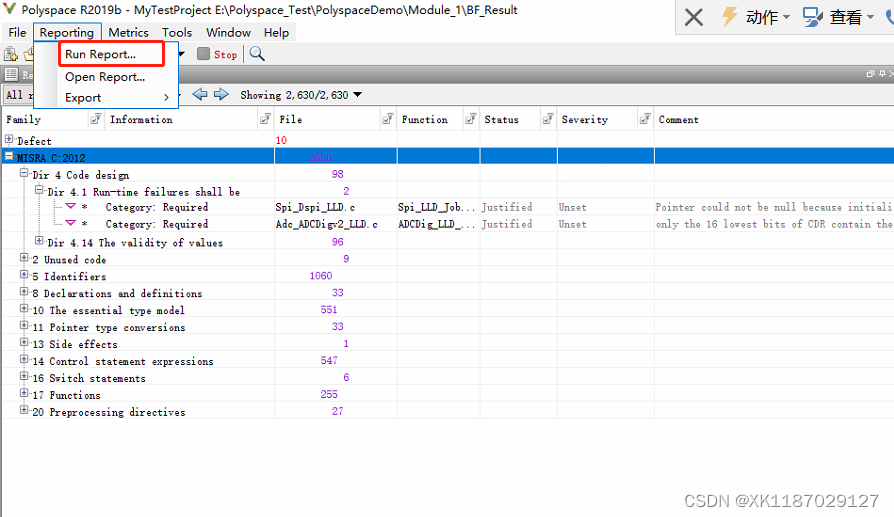Viewport: 894px width, 517px height.
Task: Click the Results List panel icon
Action: tap(11, 74)
